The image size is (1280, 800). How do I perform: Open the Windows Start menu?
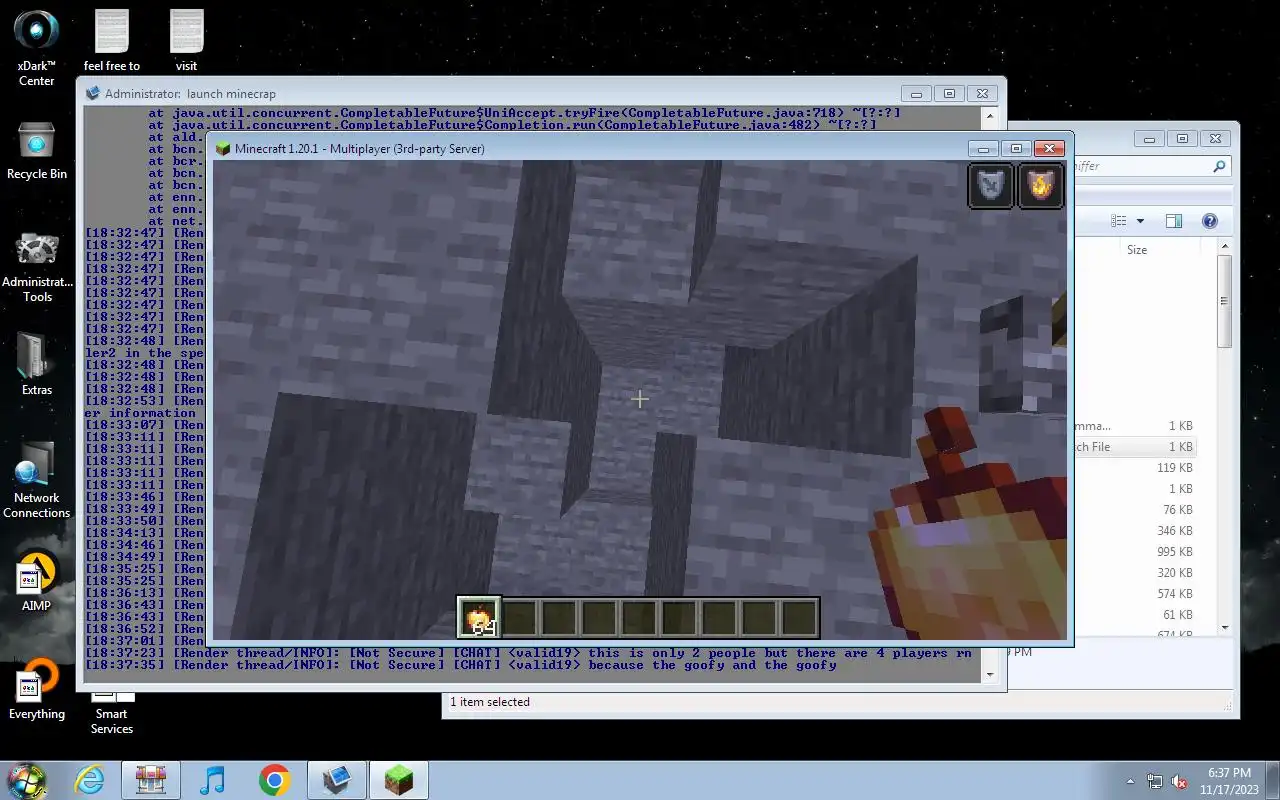click(x=26, y=780)
